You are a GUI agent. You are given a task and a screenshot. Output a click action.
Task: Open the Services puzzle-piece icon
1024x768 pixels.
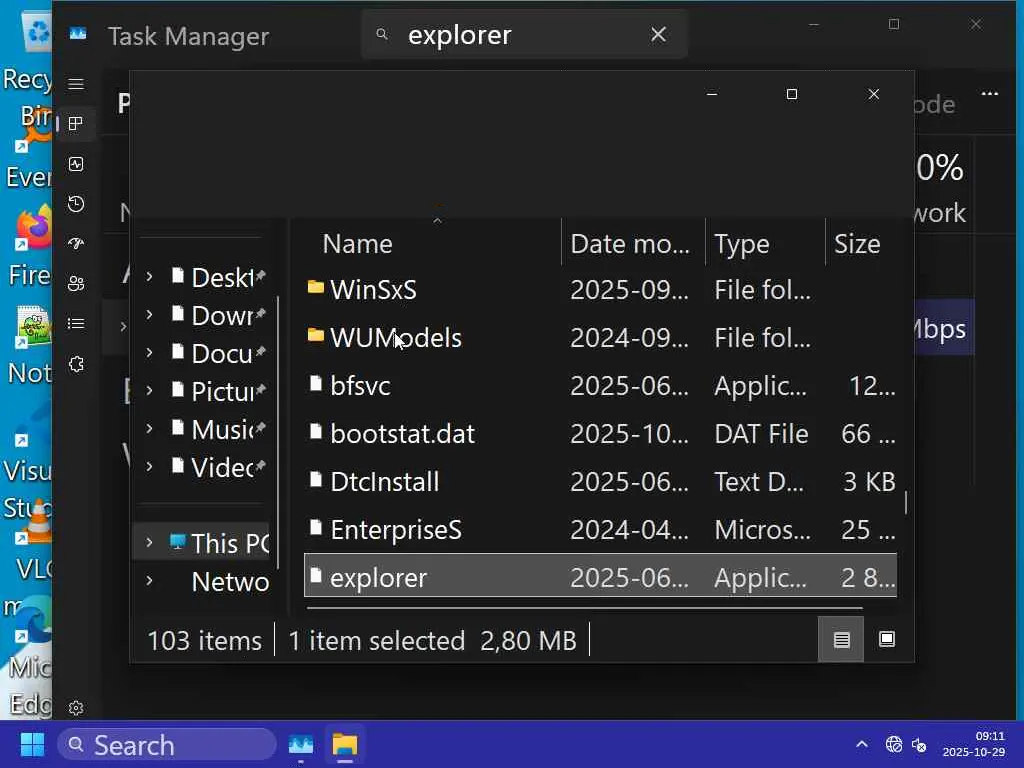pos(76,364)
